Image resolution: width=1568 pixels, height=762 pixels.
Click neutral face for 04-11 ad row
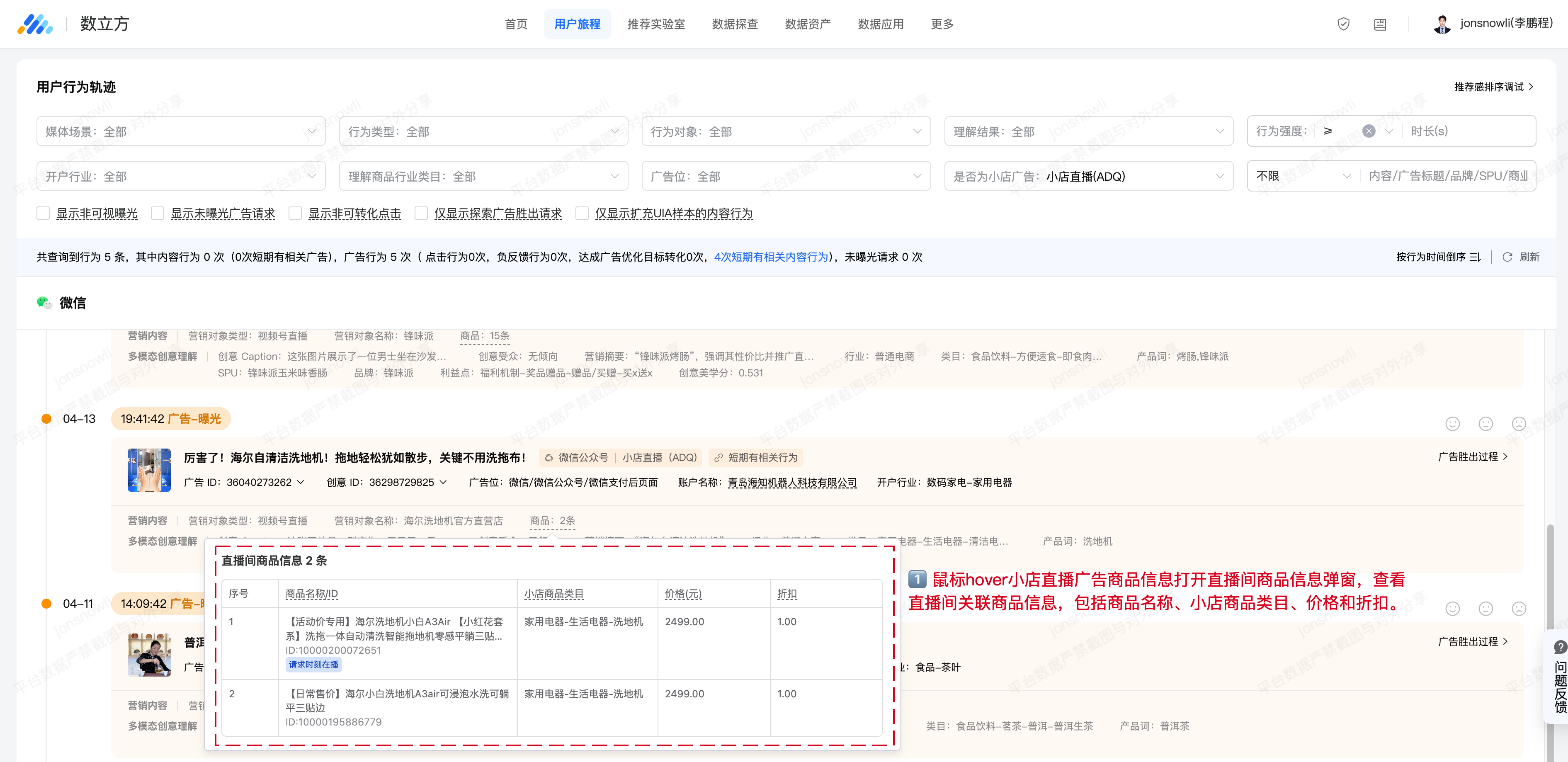[1485, 609]
